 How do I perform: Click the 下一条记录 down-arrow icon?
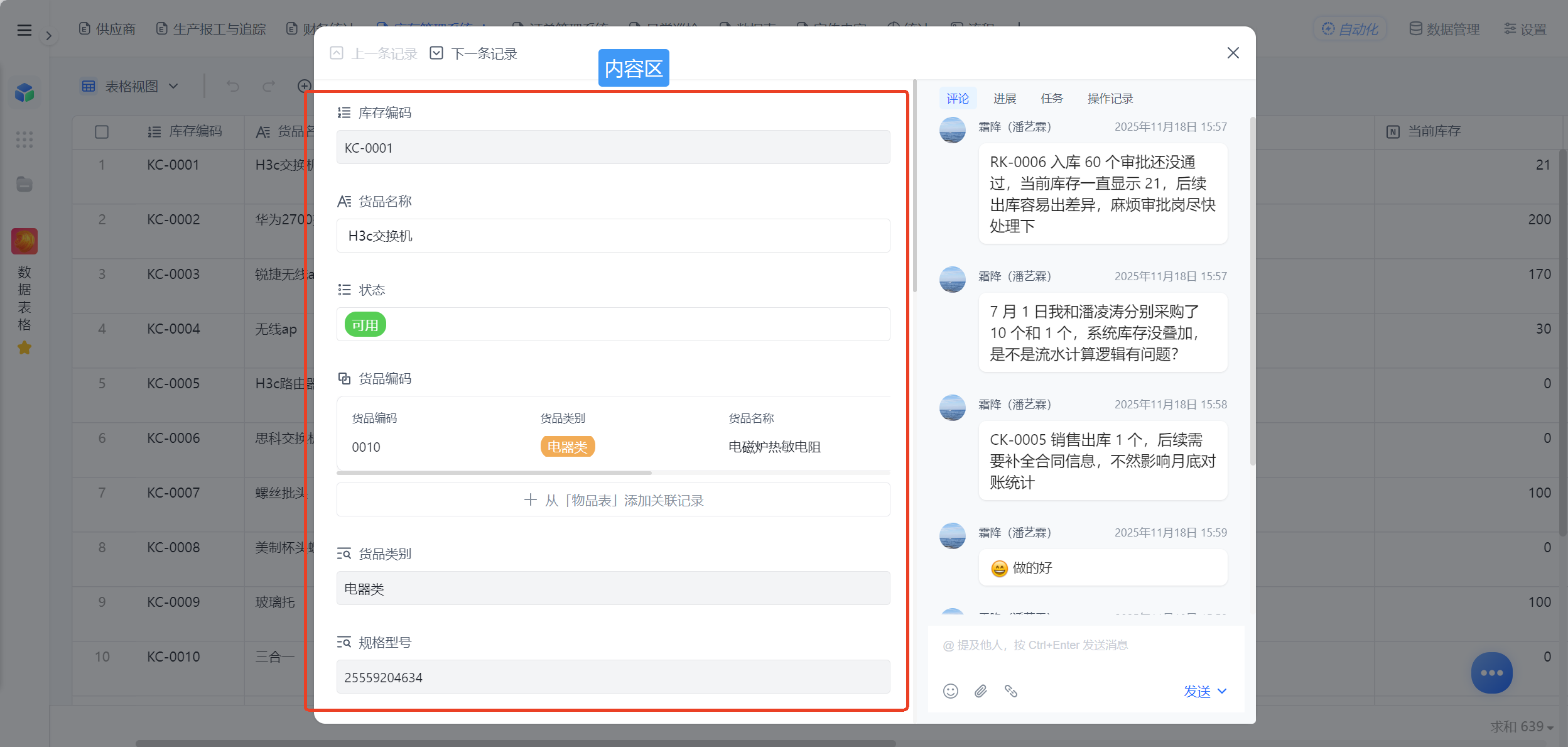tap(436, 53)
